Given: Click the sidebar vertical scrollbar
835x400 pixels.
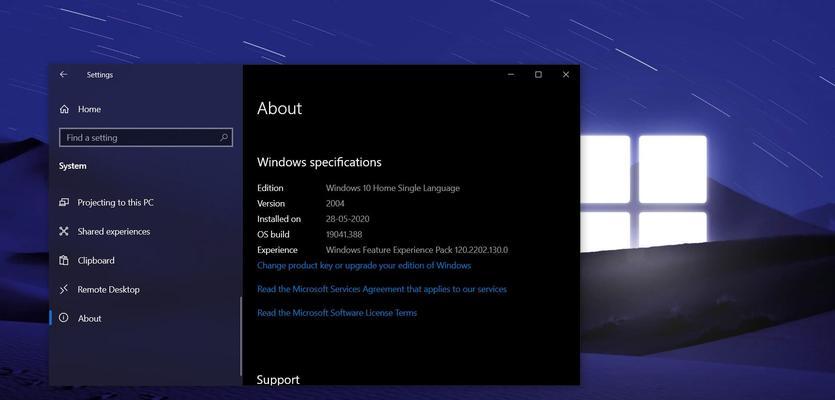Looking at the screenshot, I should pos(241,336).
